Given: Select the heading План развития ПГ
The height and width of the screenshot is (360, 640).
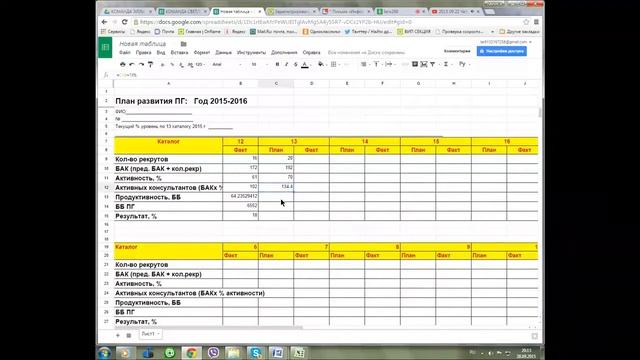Looking at the screenshot, I should 151,101.
